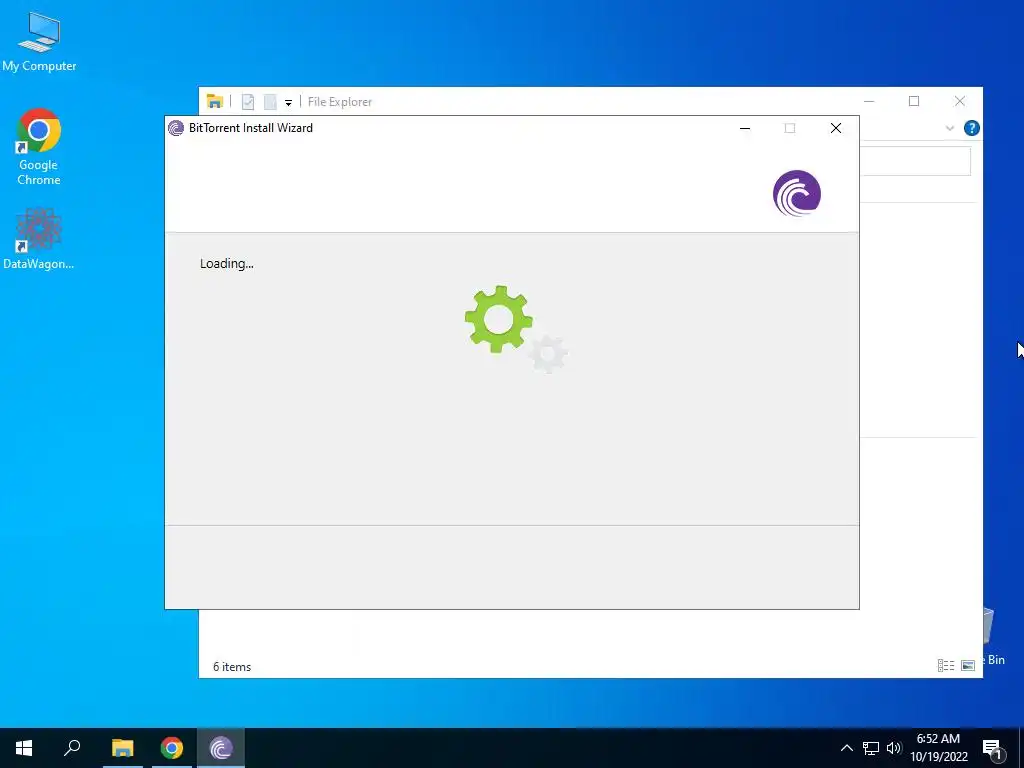Switch File Explorer to large icons view
Image resolution: width=1024 pixels, height=768 pixels.
968,665
